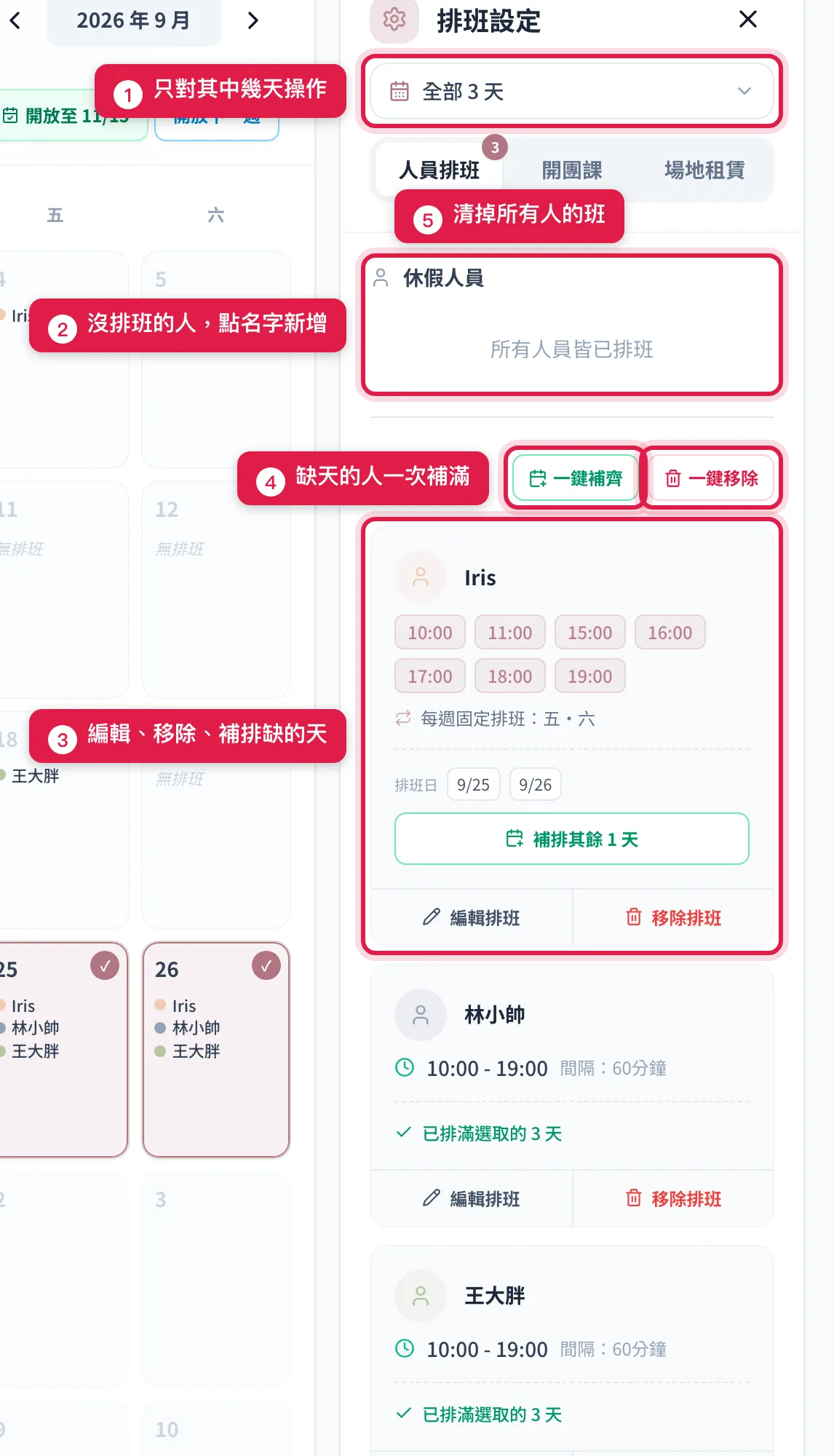Switch to 人員排班 tab
This screenshot has height=1456, width=834.
pyautogui.click(x=440, y=170)
